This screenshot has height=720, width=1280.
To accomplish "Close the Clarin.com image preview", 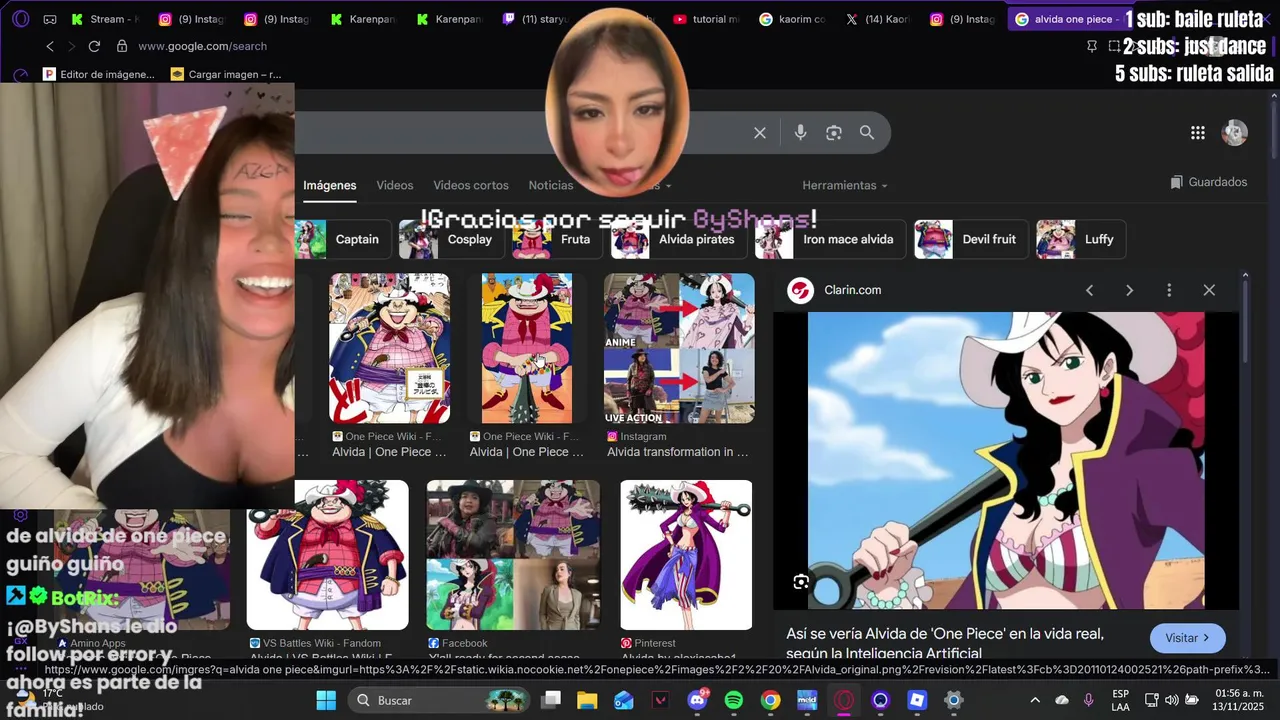I will click(x=1209, y=290).
